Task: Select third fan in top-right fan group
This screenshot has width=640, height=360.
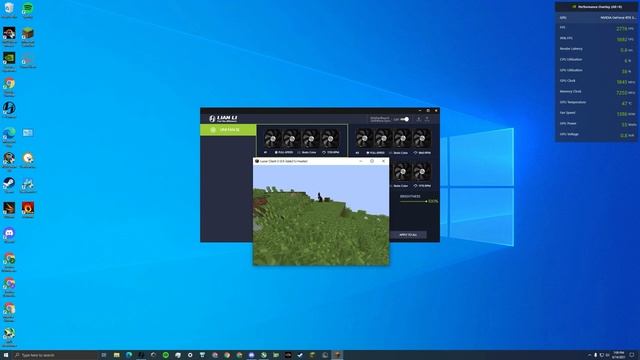Action: pyautogui.click(x=402, y=138)
